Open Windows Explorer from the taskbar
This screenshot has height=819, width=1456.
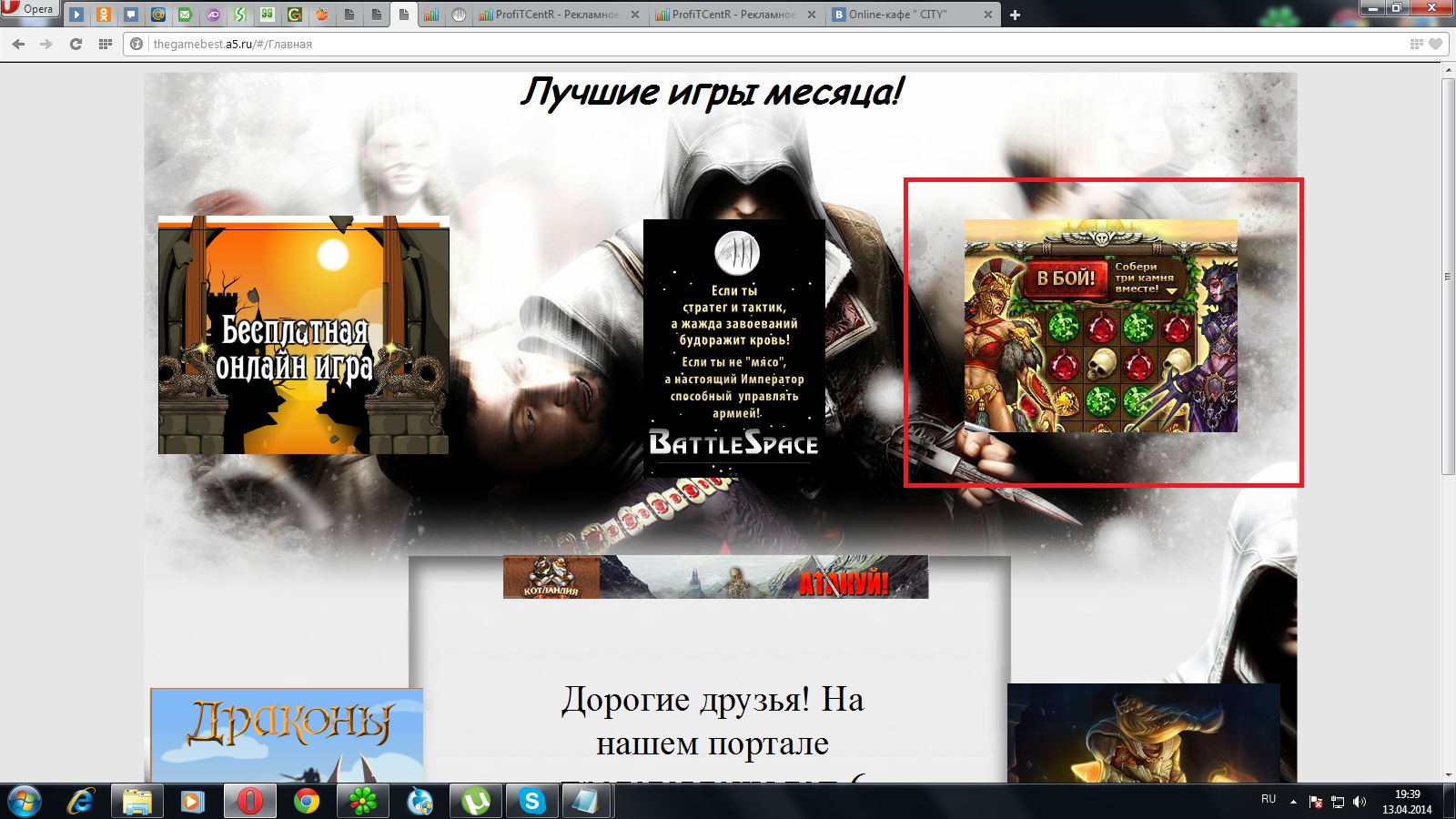(136, 802)
